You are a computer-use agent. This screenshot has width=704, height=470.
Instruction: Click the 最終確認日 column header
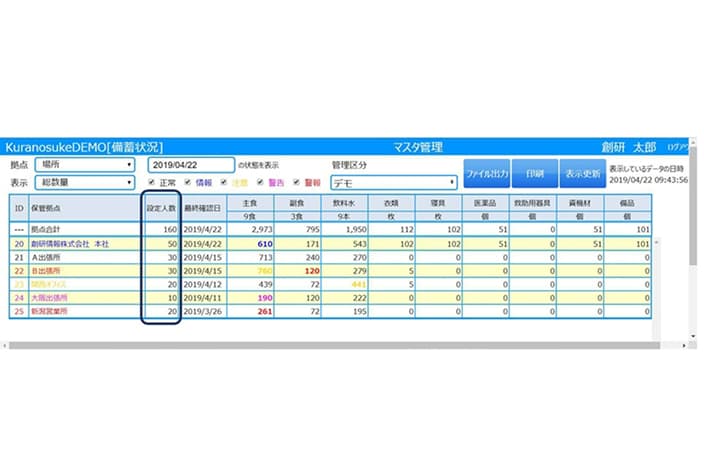pyautogui.click(x=204, y=208)
